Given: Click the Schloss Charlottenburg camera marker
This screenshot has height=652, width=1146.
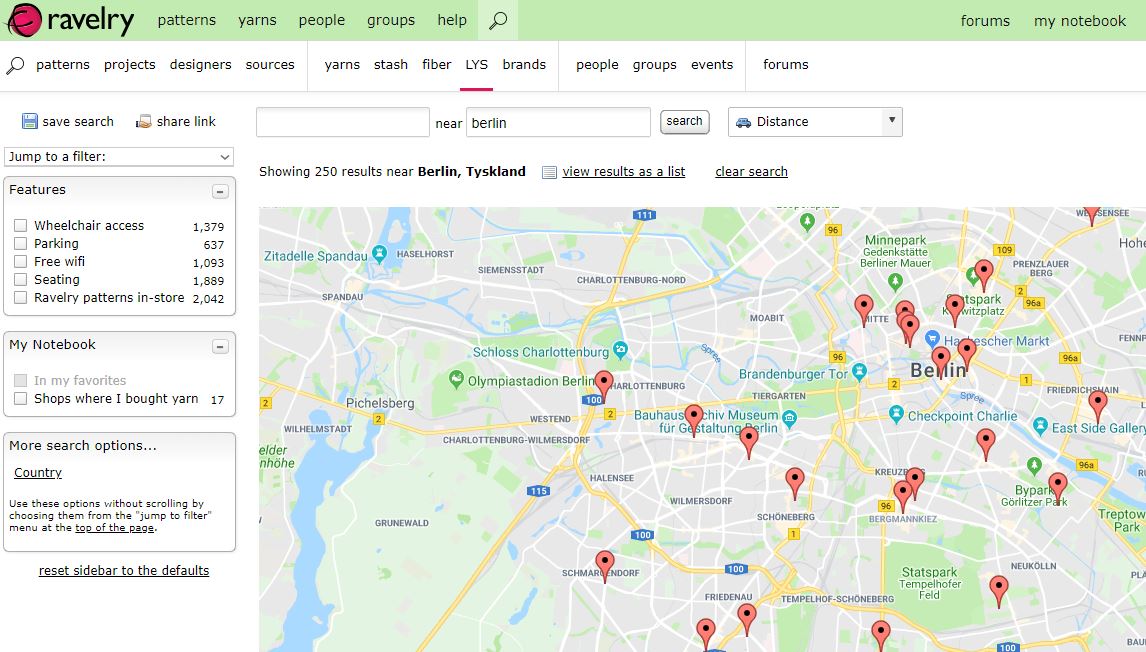Looking at the screenshot, I should coord(621,349).
